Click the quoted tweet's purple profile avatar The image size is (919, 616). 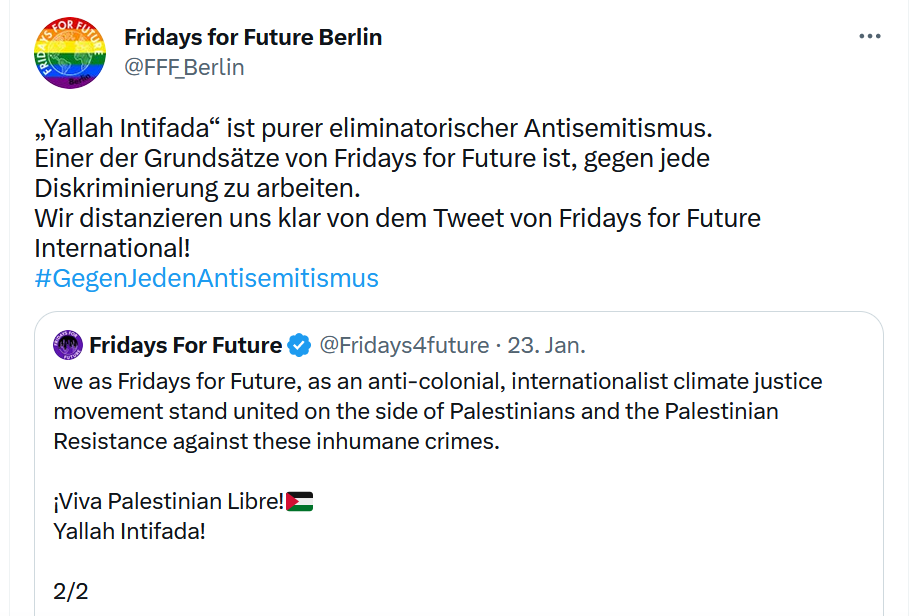pyautogui.click(x=68, y=346)
